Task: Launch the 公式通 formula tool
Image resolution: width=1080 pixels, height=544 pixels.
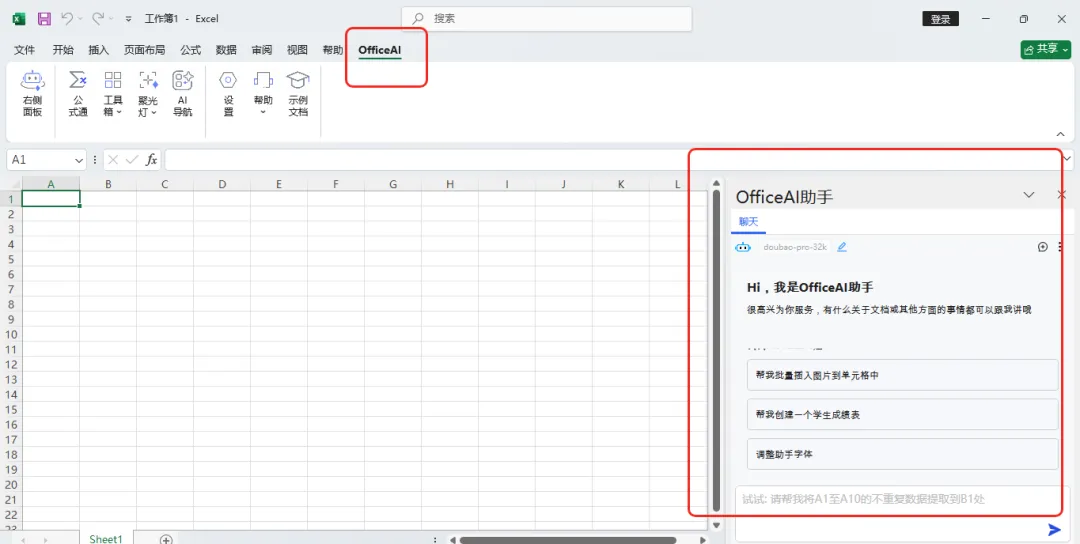Action: click(78, 93)
